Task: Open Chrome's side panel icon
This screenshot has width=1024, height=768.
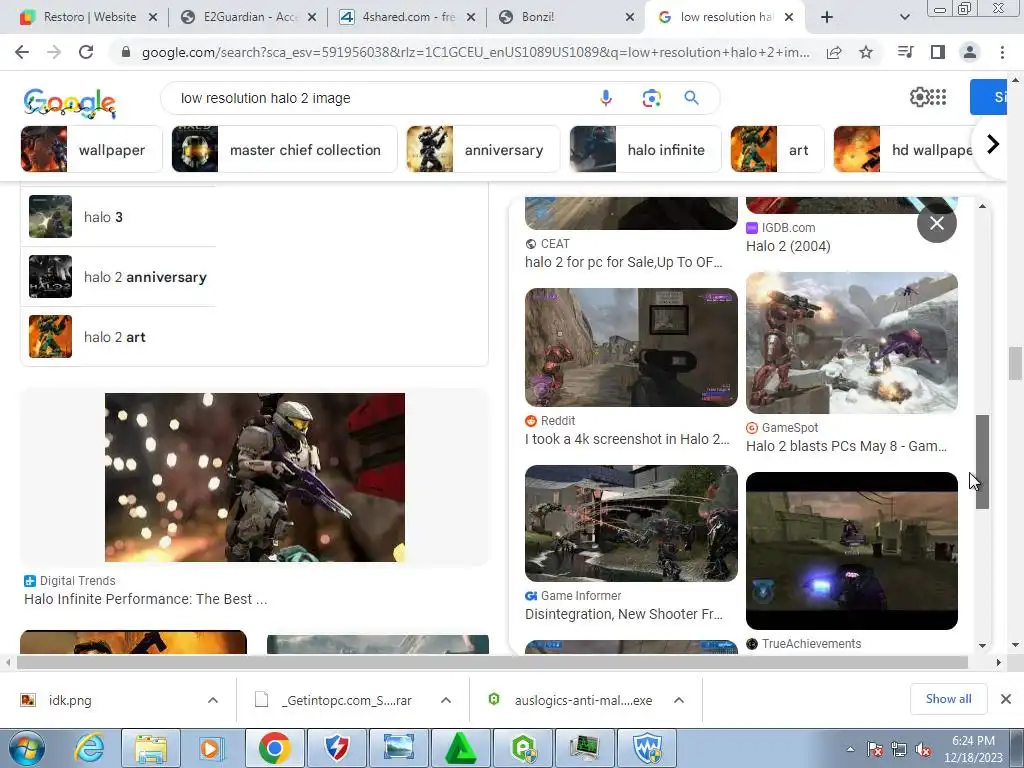Action: pos(938,52)
